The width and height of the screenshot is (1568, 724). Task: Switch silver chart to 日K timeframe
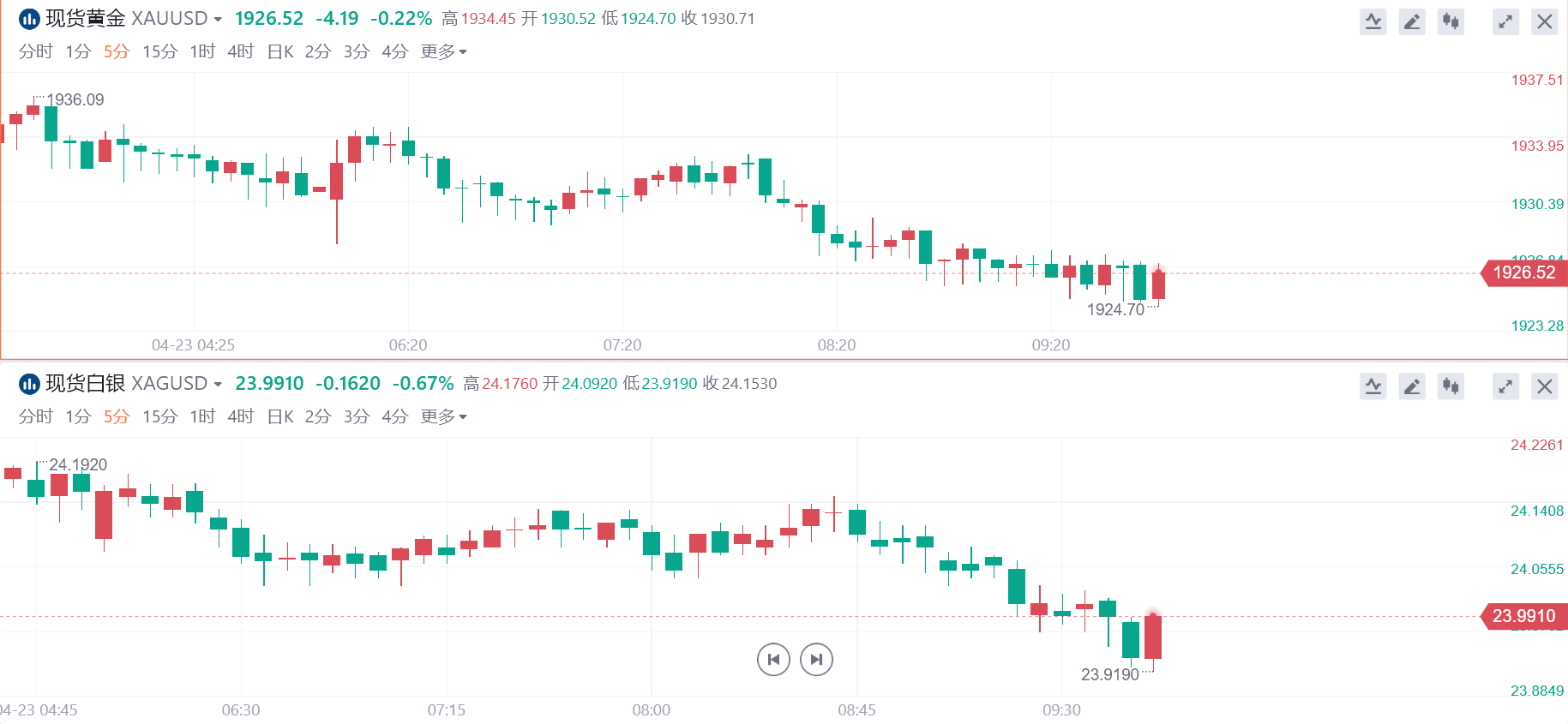(280, 417)
